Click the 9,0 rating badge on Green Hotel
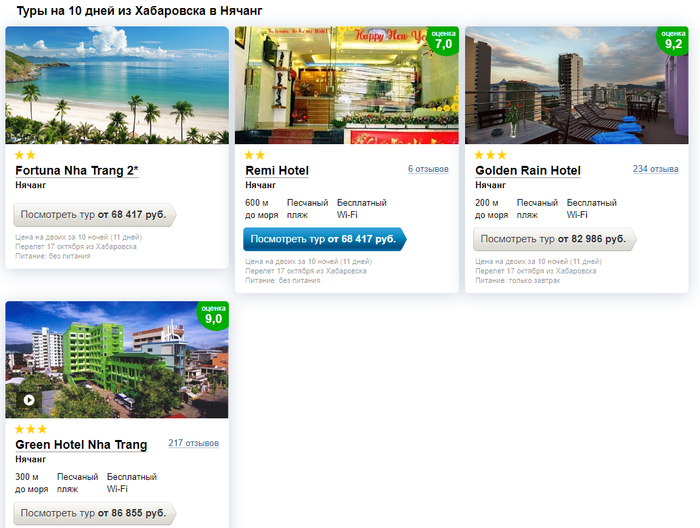 pos(213,315)
